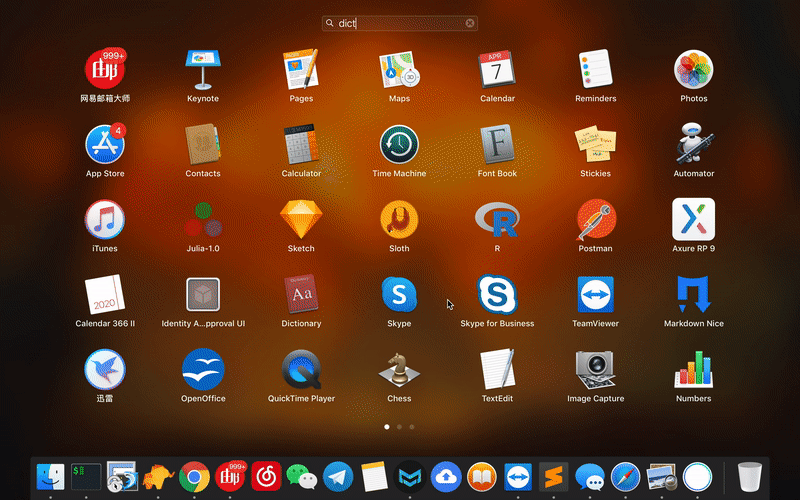Open App Store with badge 4

(x=105, y=144)
